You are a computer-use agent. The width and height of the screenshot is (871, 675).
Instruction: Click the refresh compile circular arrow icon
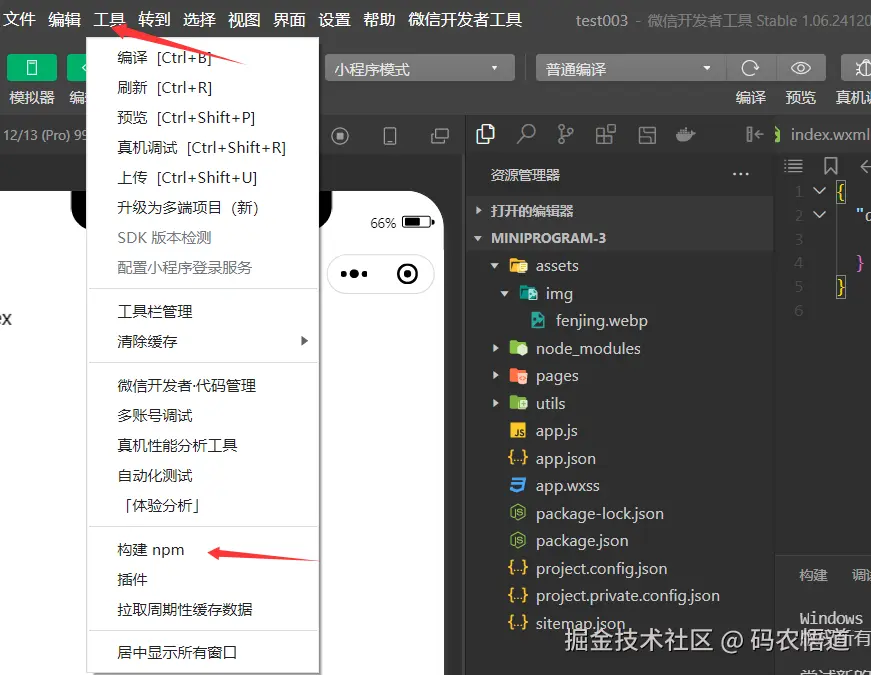[750, 68]
